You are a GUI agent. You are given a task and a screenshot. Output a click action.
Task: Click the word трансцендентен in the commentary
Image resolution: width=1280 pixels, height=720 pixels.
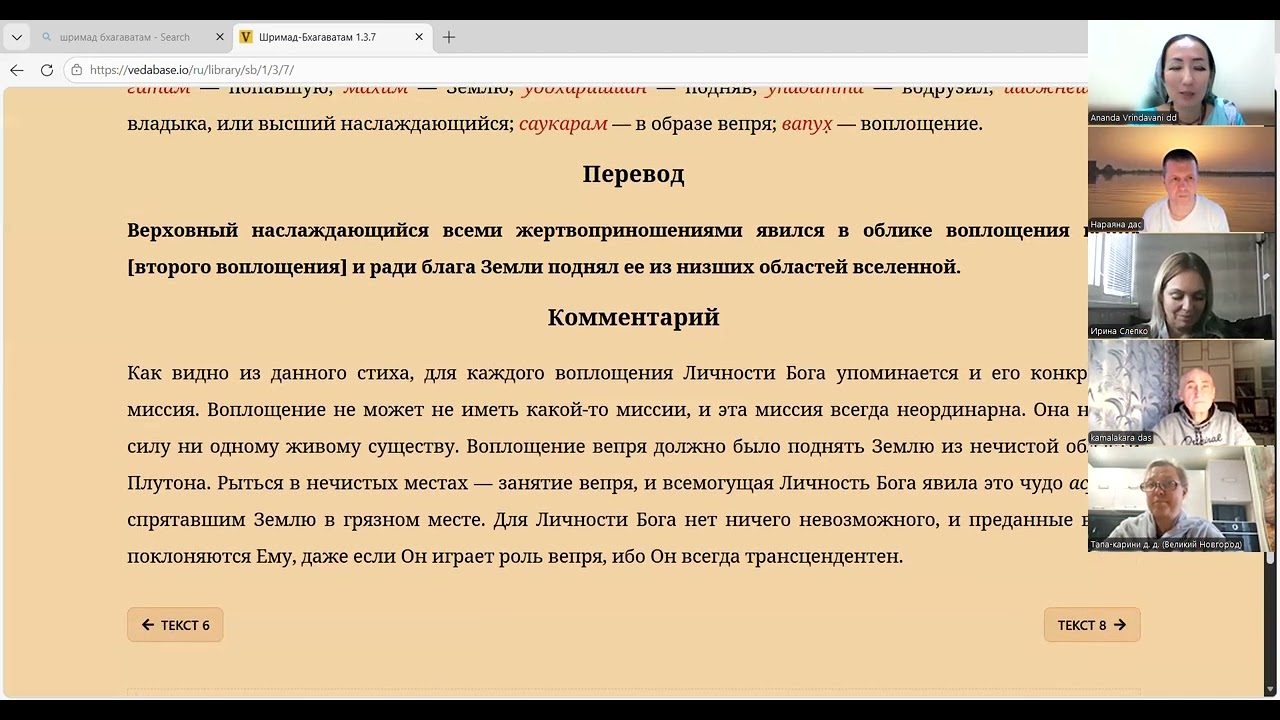824,557
